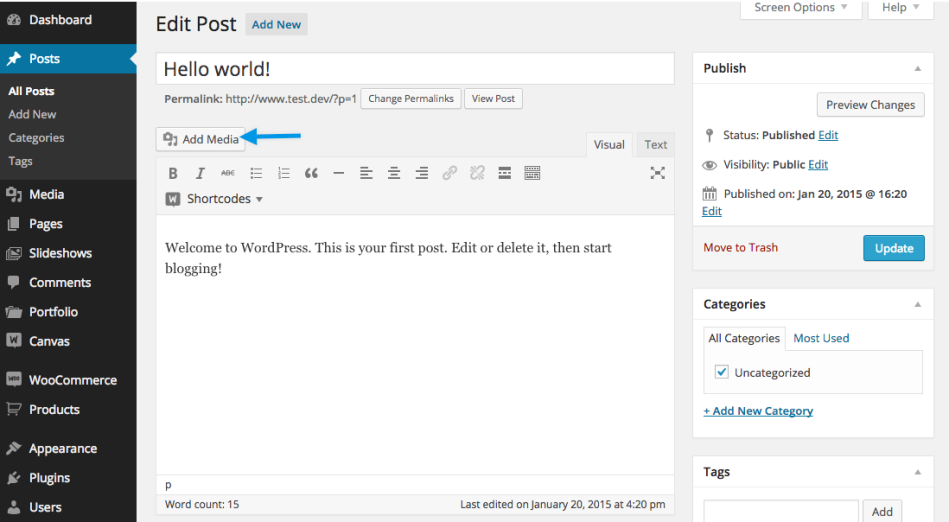Insert a bulleted list

pos(256,173)
